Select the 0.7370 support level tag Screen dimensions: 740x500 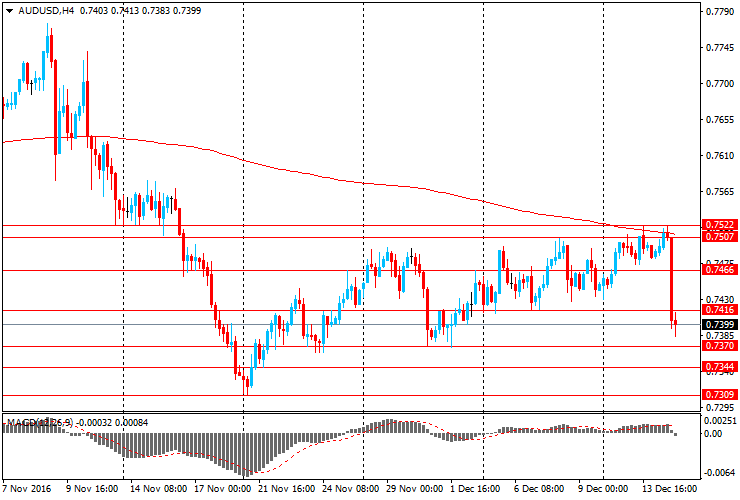(720, 345)
